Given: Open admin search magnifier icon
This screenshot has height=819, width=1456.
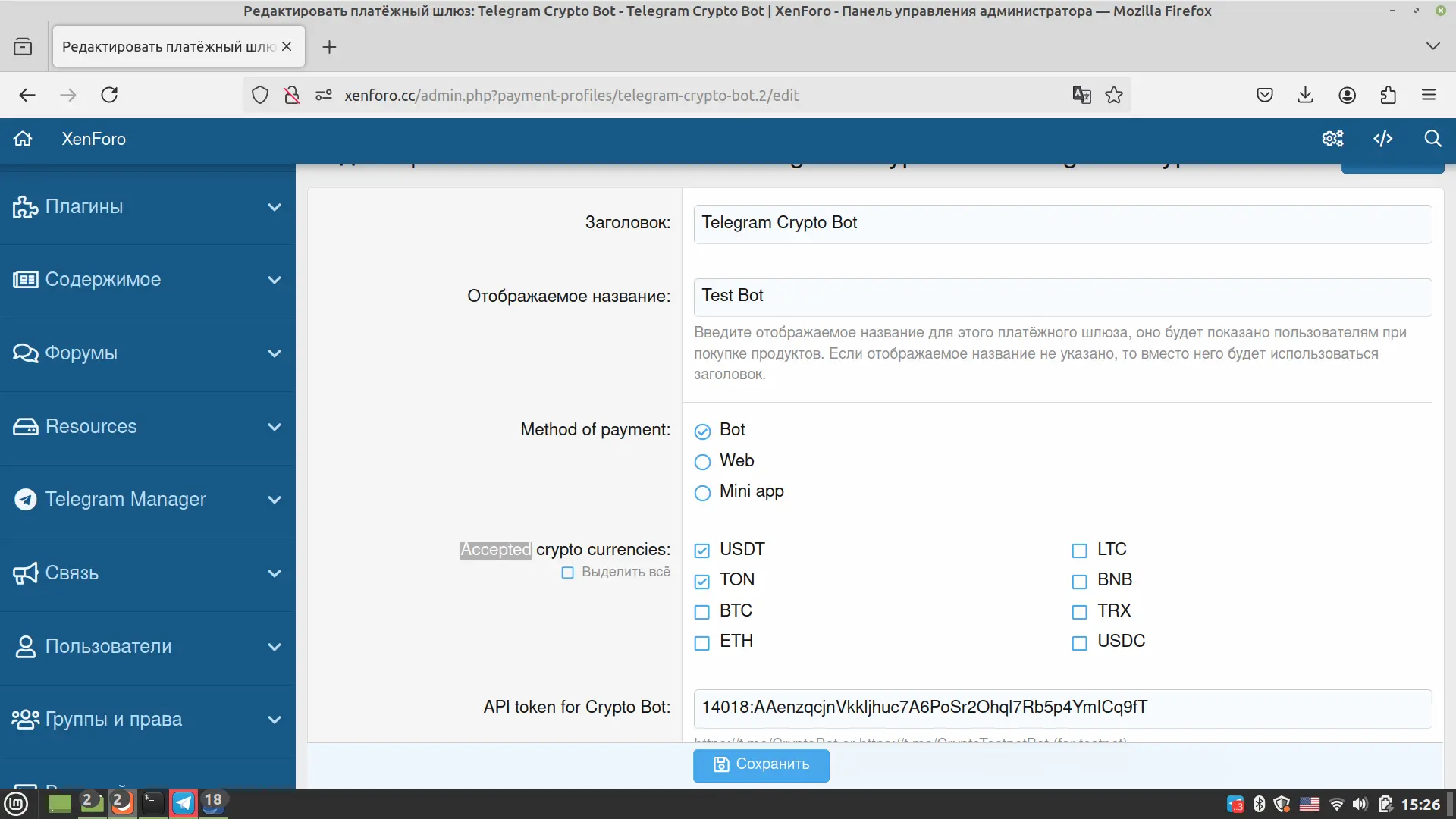Looking at the screenshot, I should point(1432,139).
